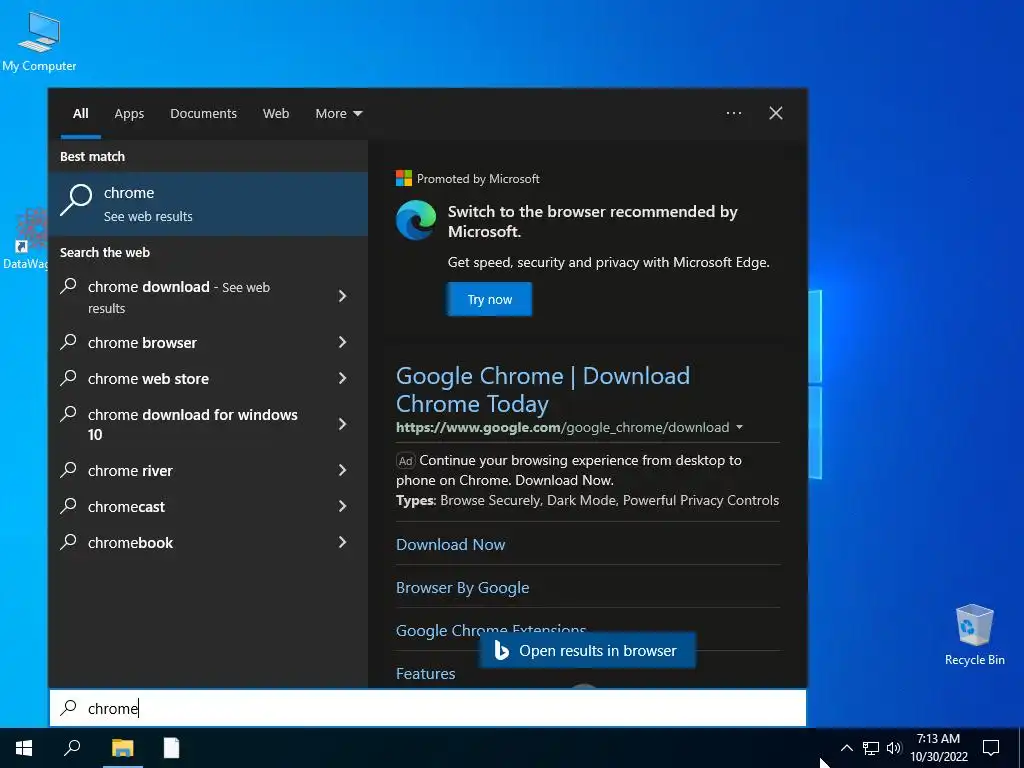Open the Recycle Bin desktop icon
Image resolution: width=1024 pixels, height=768 pixels.
(x=974, y=634)
